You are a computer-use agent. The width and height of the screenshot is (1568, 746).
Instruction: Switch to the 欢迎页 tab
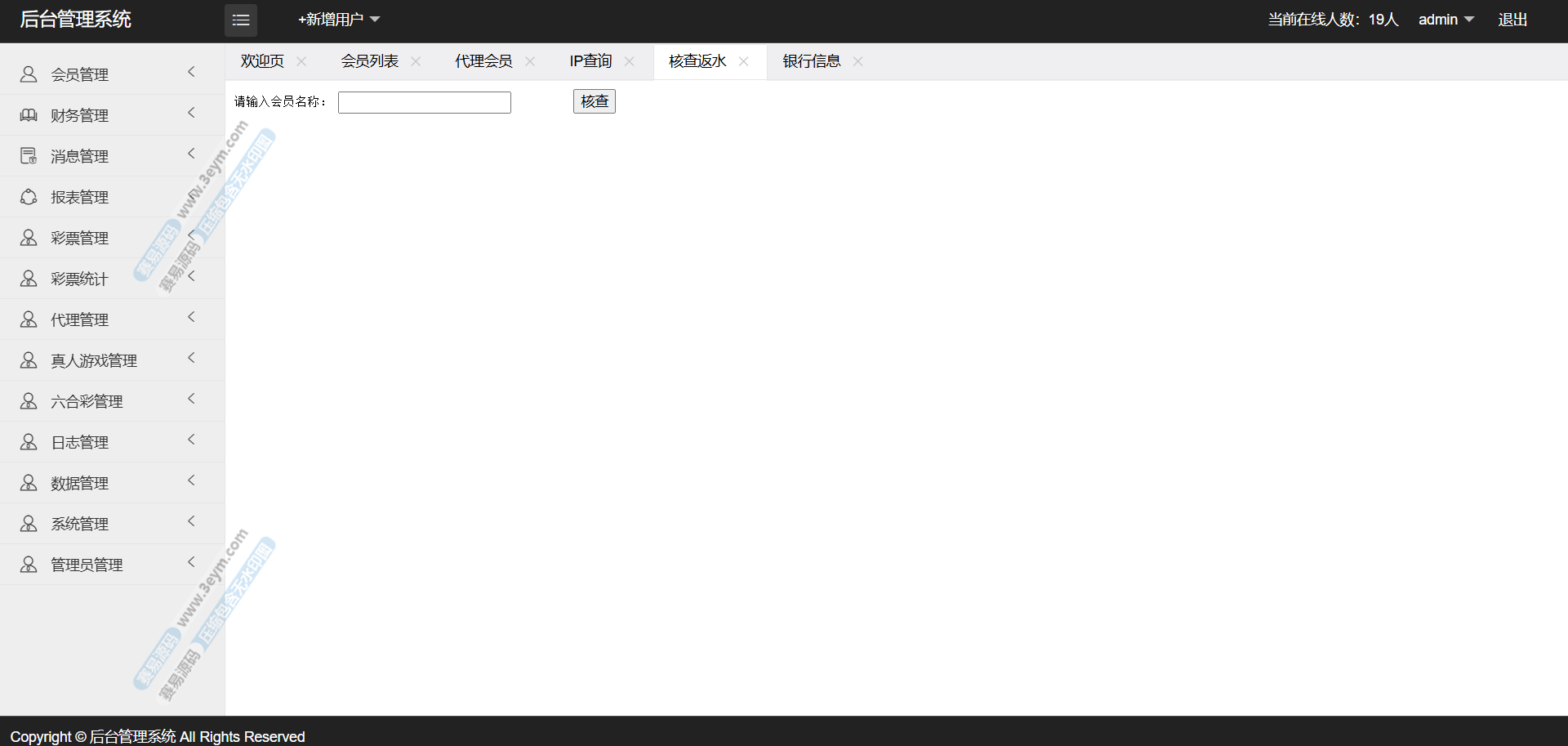click(x=262, y=61)
